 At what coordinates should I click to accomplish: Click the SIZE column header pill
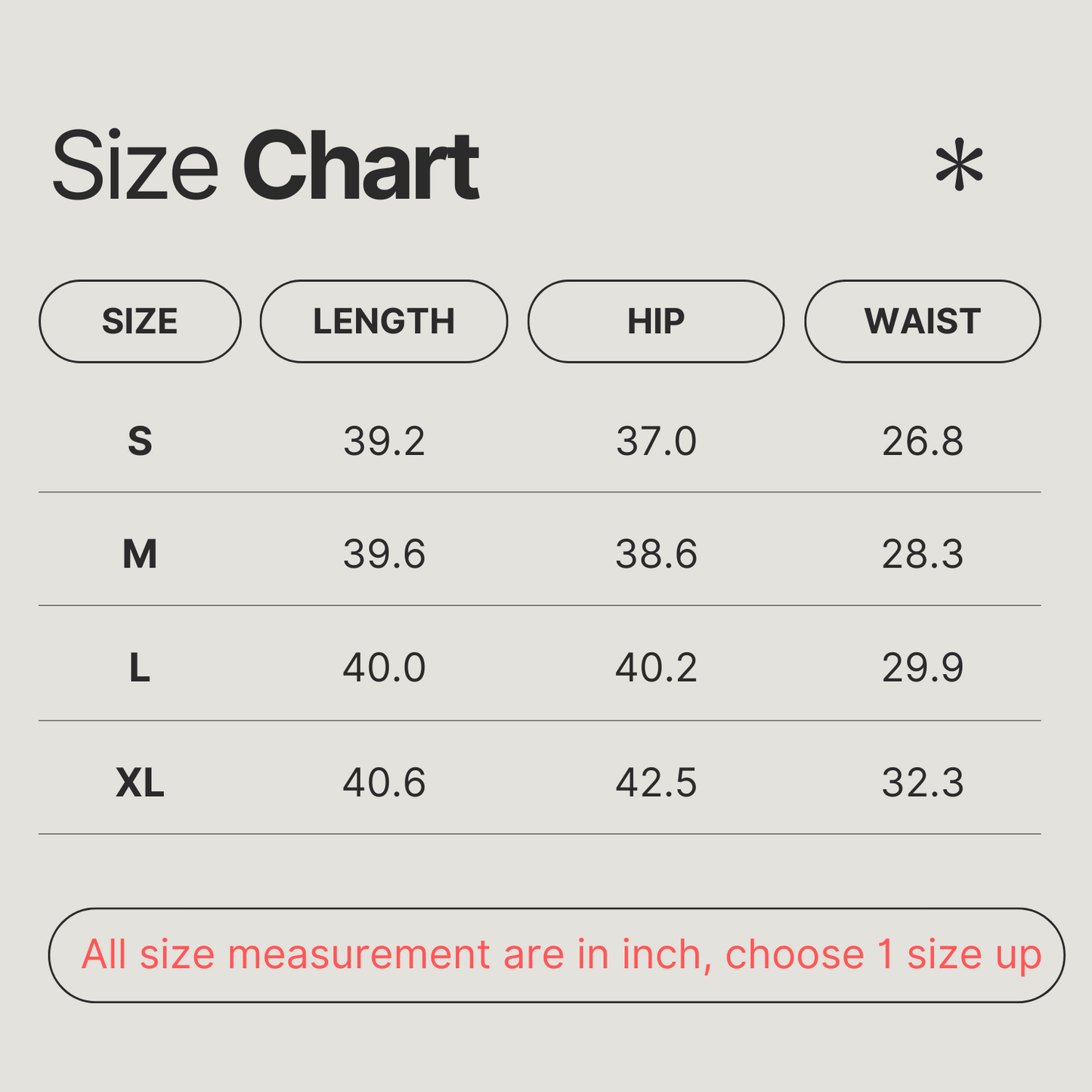(140, 322)
